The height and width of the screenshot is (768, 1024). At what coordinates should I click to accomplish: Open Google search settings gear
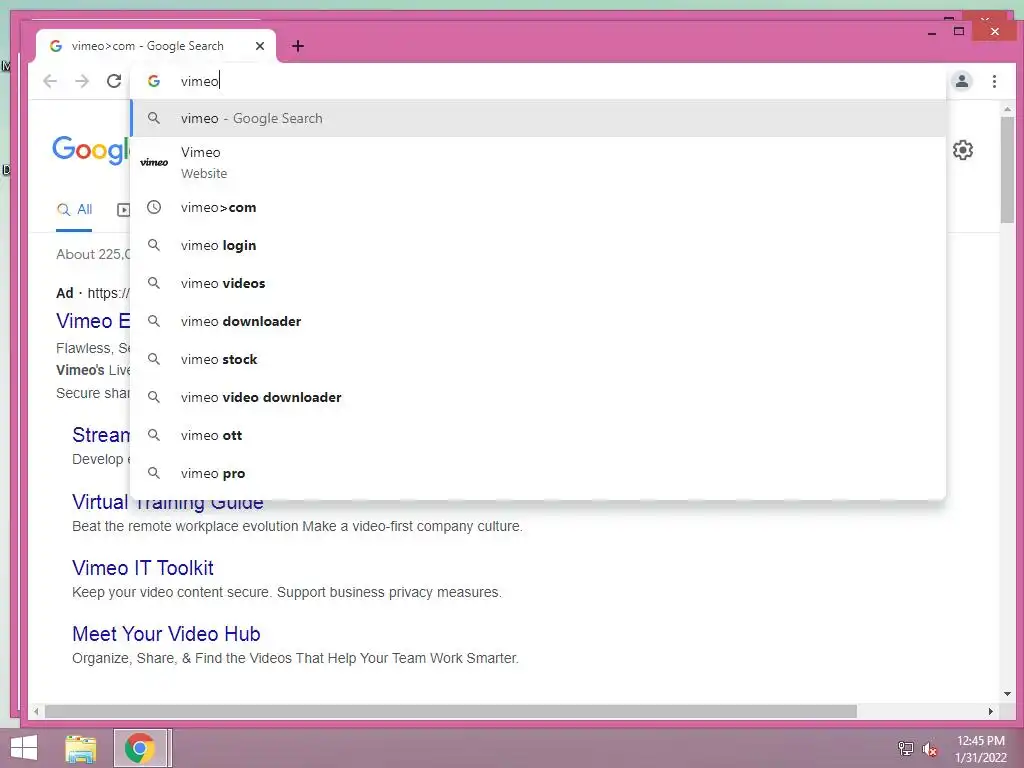[x=963, y=150]
